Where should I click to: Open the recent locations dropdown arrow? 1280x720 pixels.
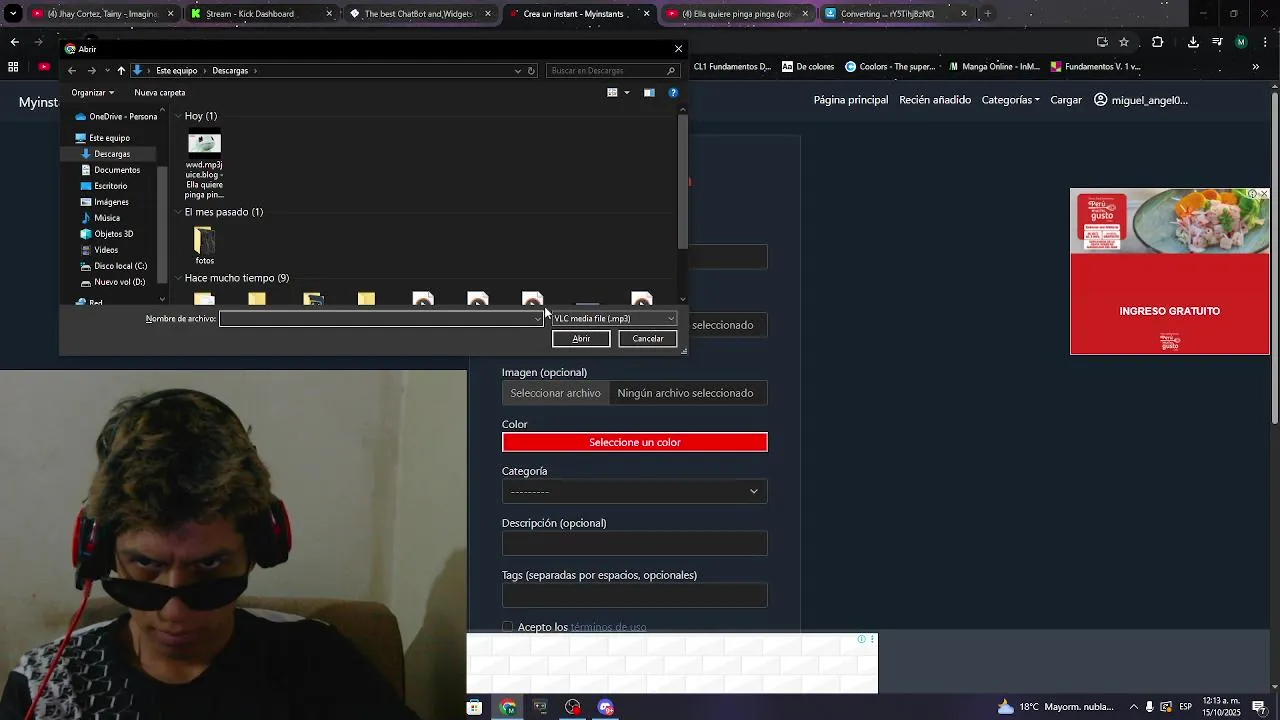pyautogui.click(x=107, y=71)
